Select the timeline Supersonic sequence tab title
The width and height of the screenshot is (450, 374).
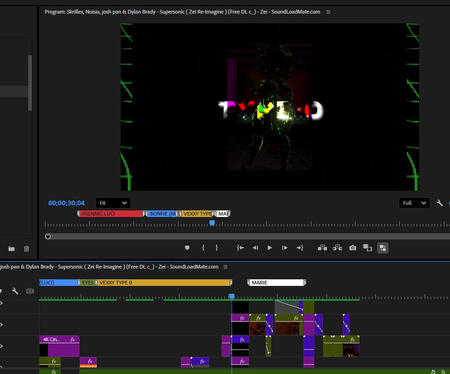pos(109,267)
